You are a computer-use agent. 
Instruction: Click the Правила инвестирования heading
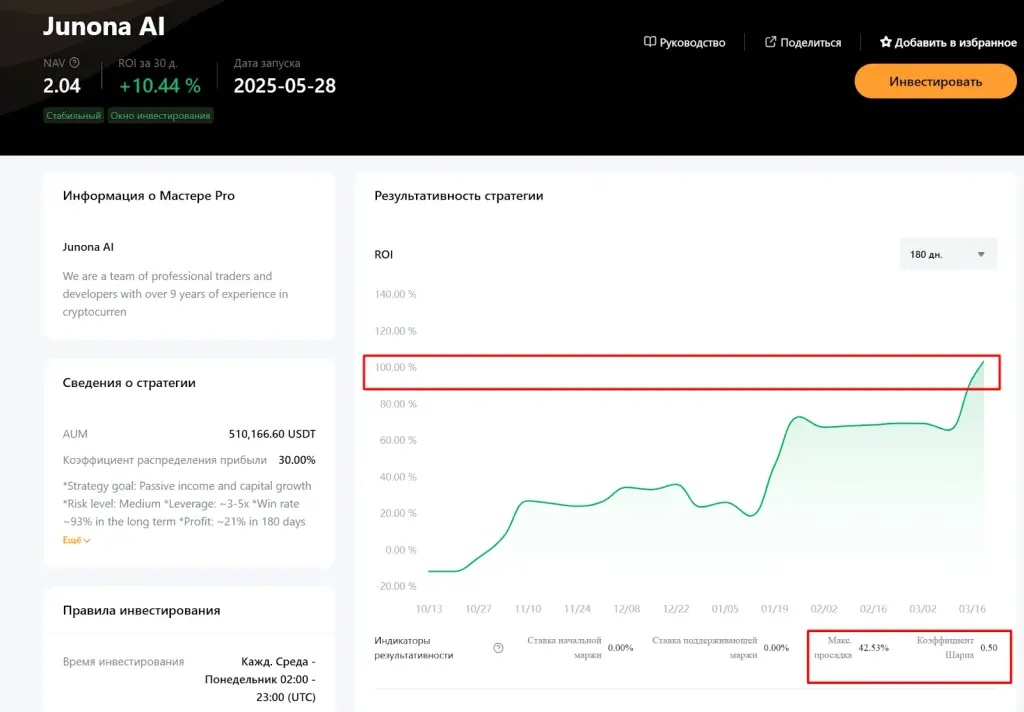coord(141,610)
